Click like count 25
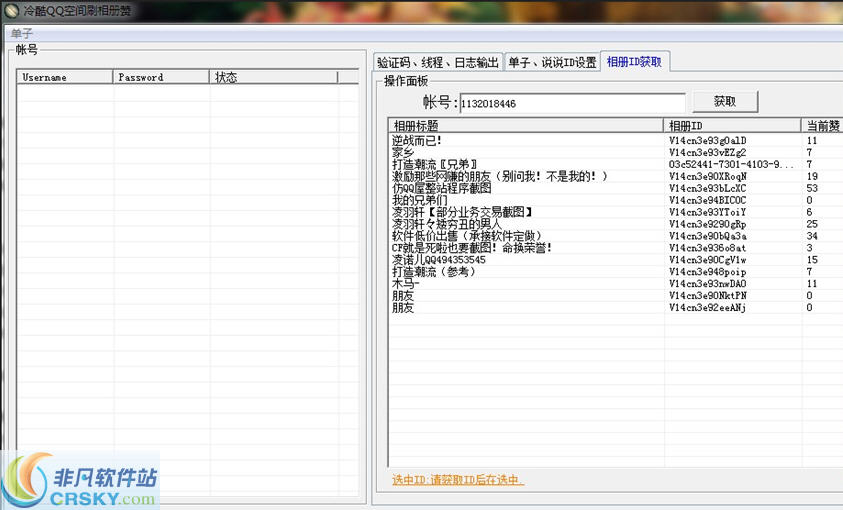The height and width of the screenshot is (510, 843). pyautogui.click(x=812, y=224)
